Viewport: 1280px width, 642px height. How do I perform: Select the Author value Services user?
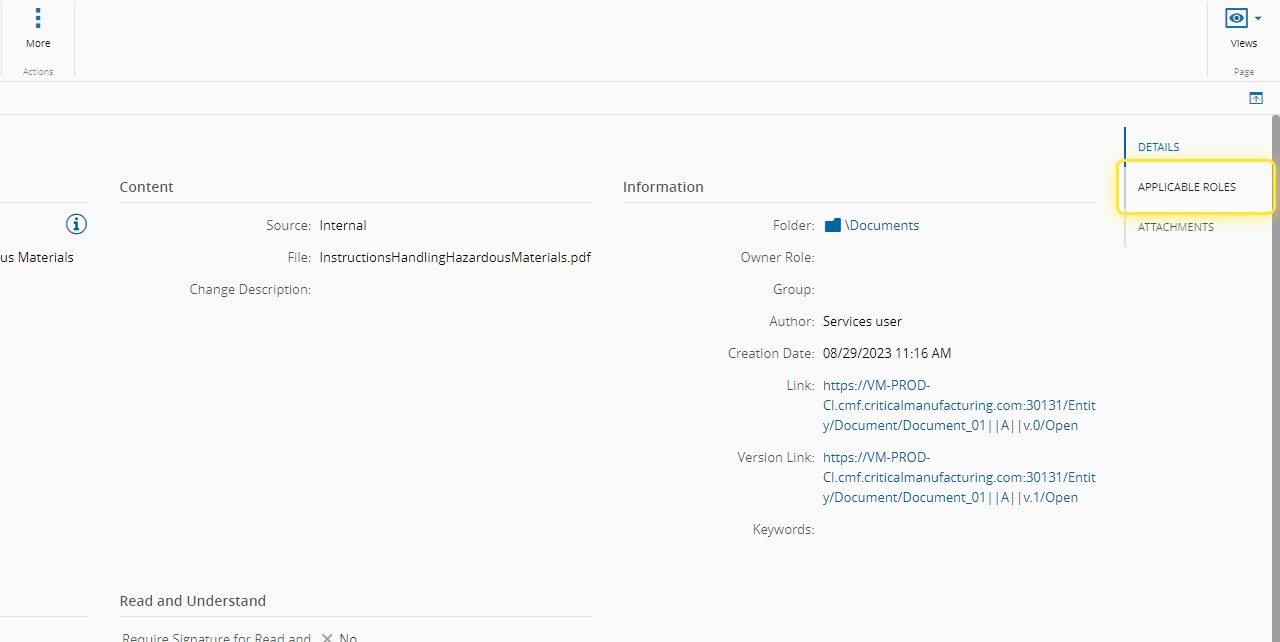(x=862, y=321)
